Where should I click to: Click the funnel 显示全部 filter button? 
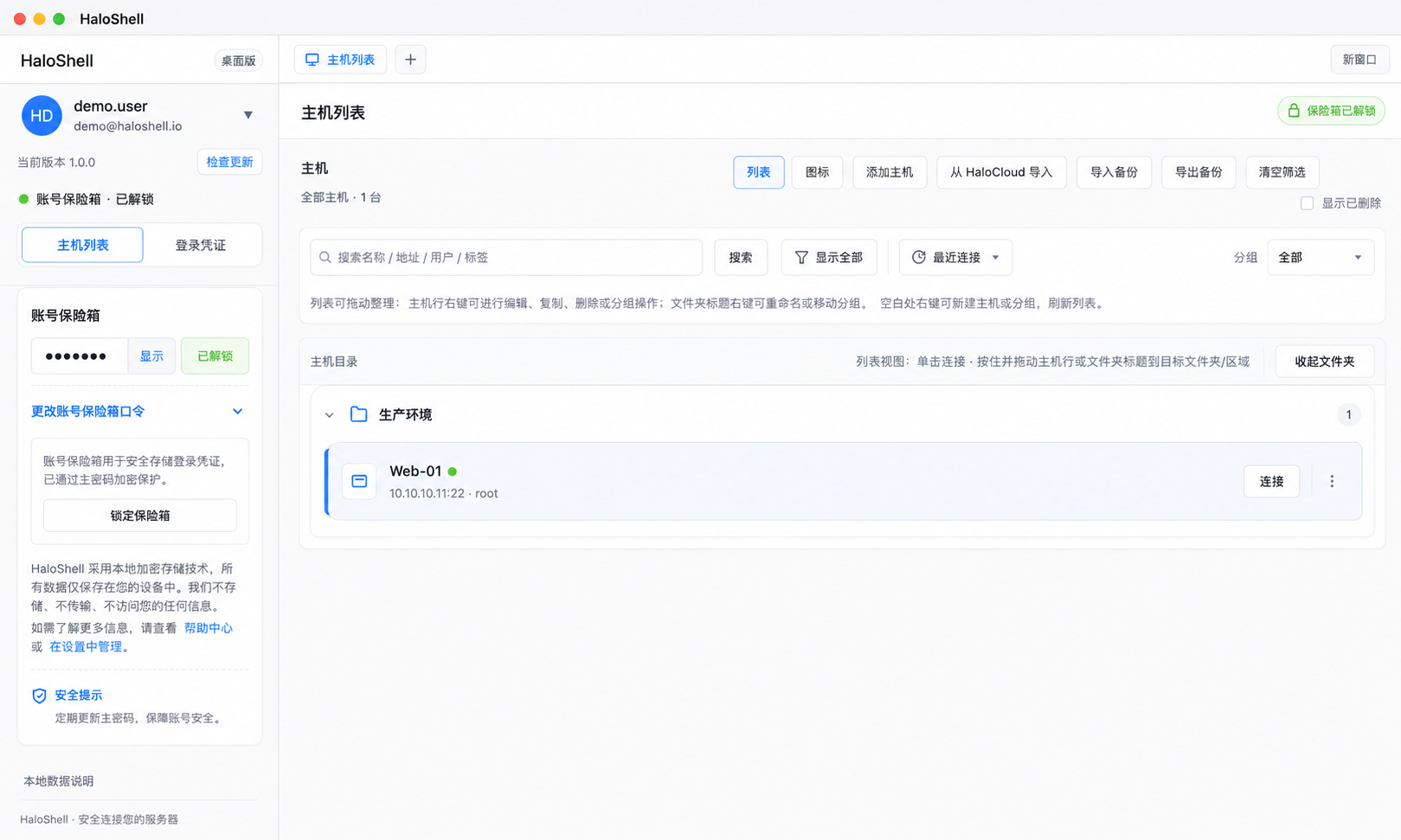[829, 257]
